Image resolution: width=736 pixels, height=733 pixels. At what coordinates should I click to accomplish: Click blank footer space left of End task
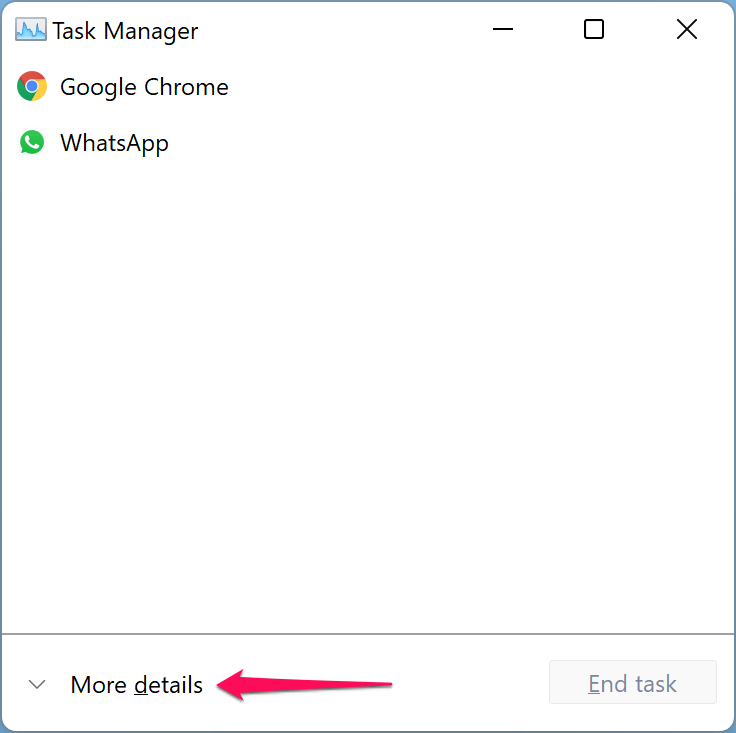pos(470,685)
